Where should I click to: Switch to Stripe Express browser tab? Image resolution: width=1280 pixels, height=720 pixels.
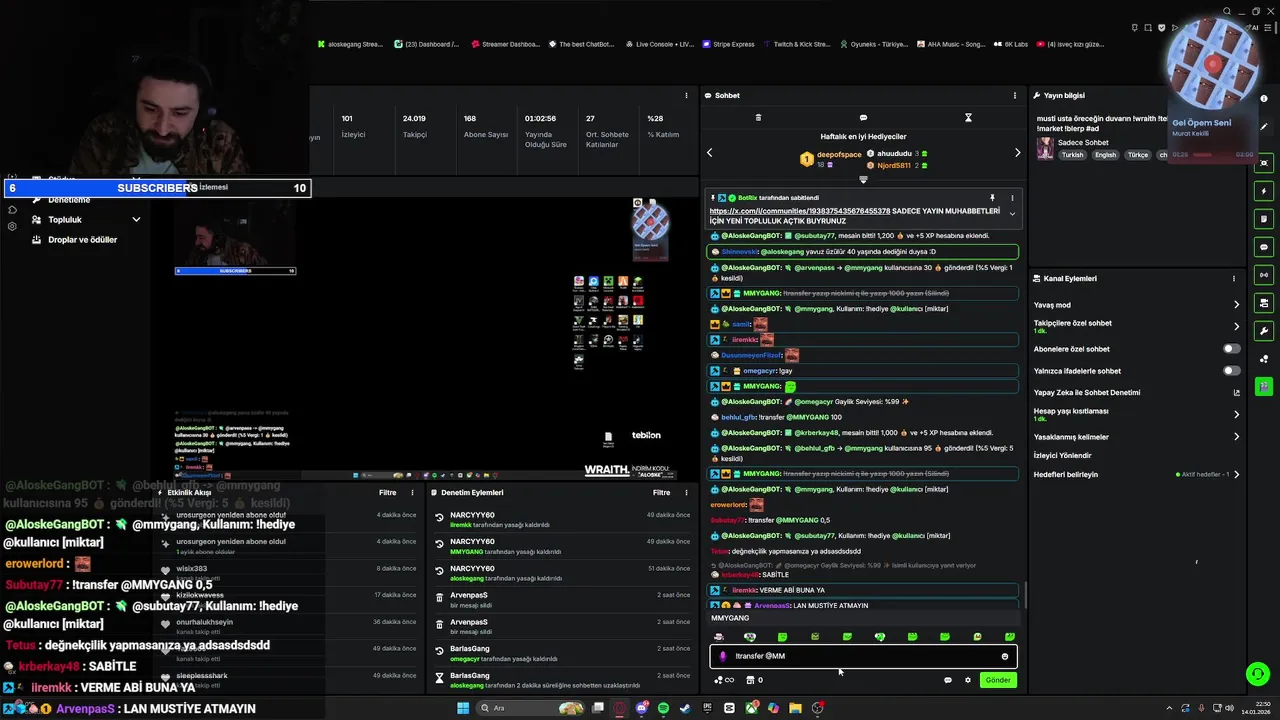(x=728, y=44)
